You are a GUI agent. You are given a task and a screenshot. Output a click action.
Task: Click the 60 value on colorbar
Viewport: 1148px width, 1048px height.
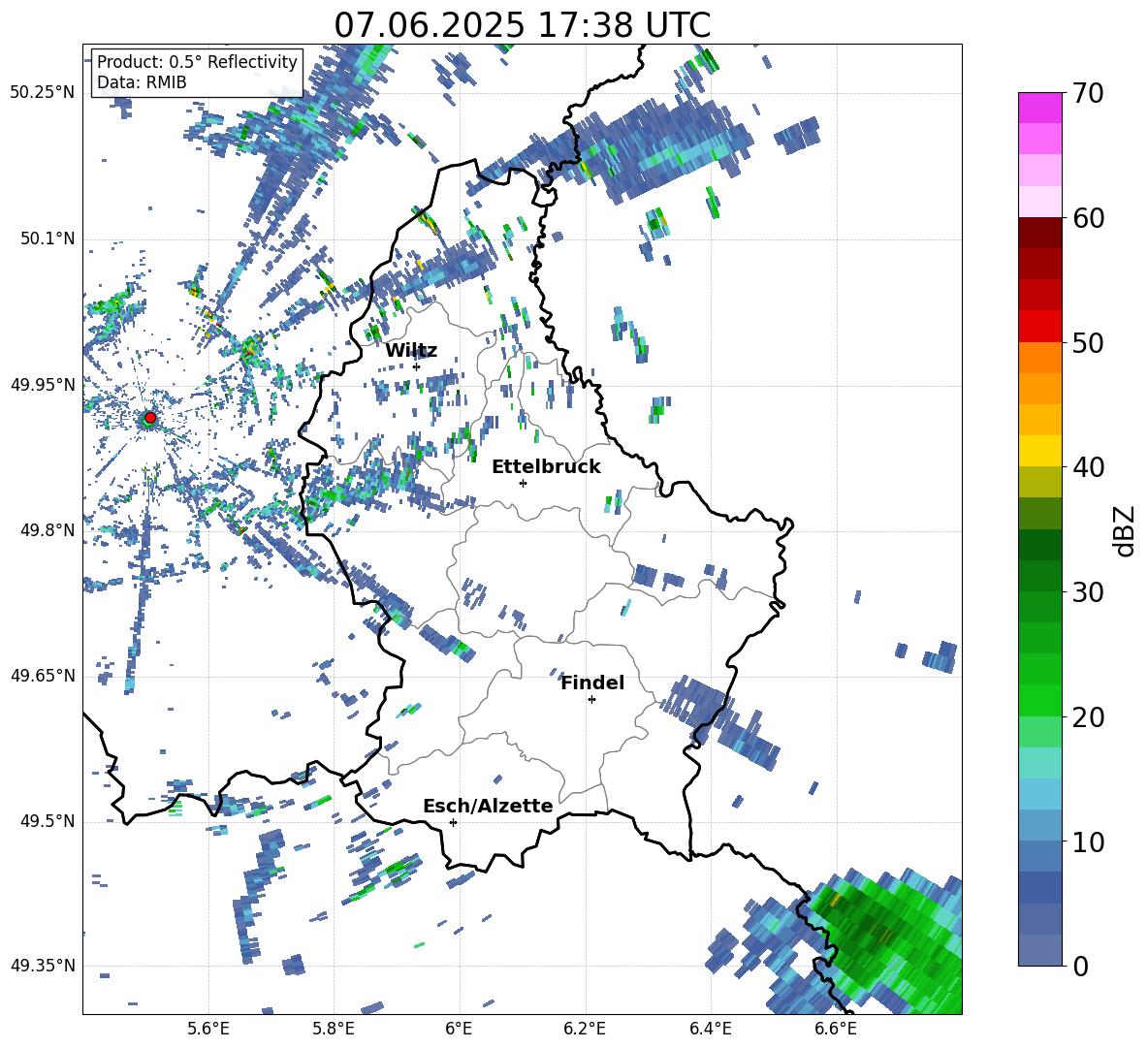1088,218
